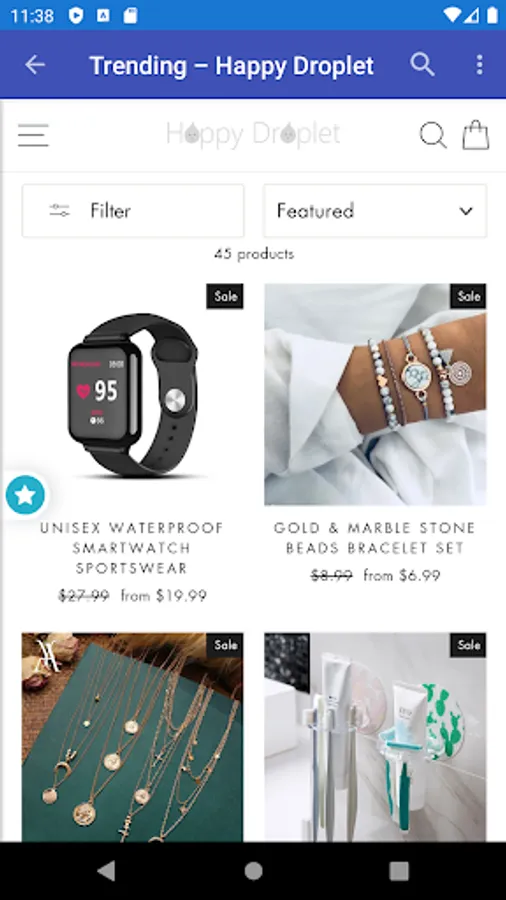The width and height of the screenshot is (506, 900).
Task: Tap the blue star rewards badge
Action: [25, 494]
